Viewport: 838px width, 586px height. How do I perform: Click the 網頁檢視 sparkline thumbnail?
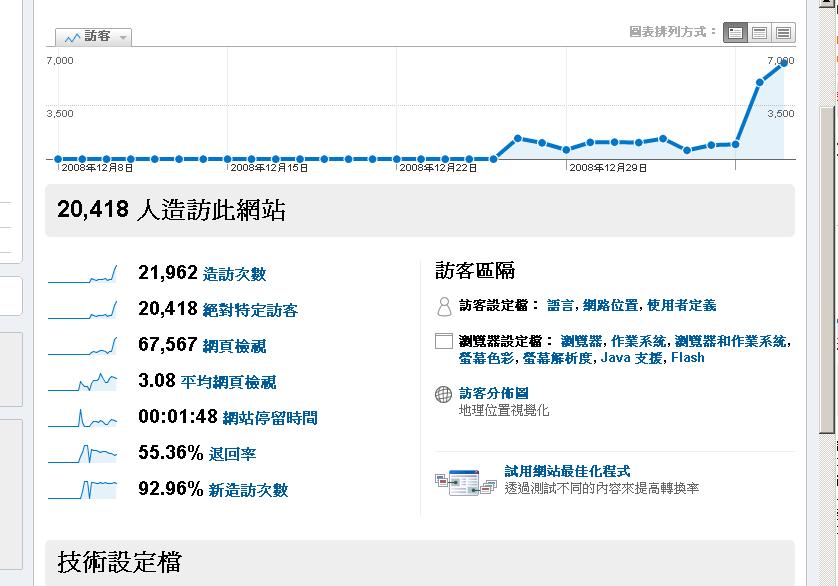click(83, 346)
